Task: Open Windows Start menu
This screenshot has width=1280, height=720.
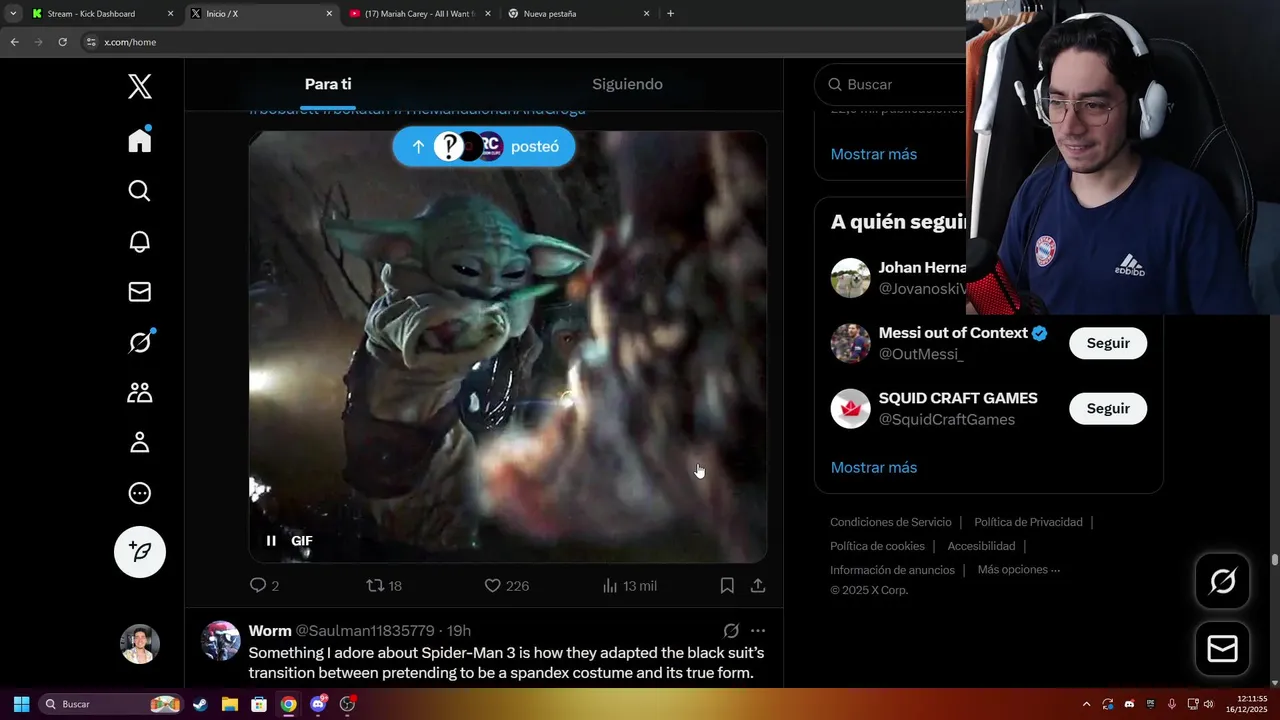Action: pyautogui.click(x=21, y=704)
